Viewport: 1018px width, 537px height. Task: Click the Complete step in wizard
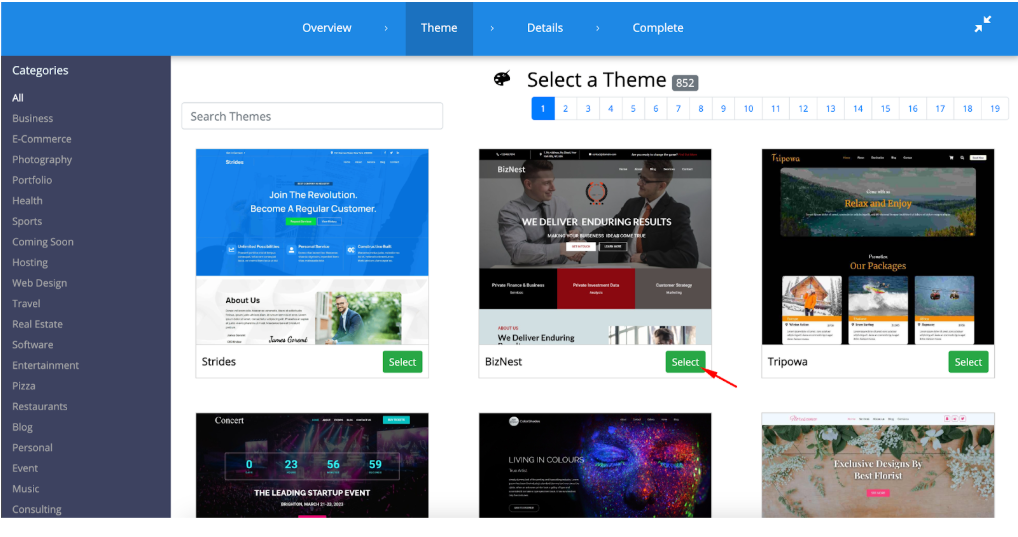coord(657,28)
